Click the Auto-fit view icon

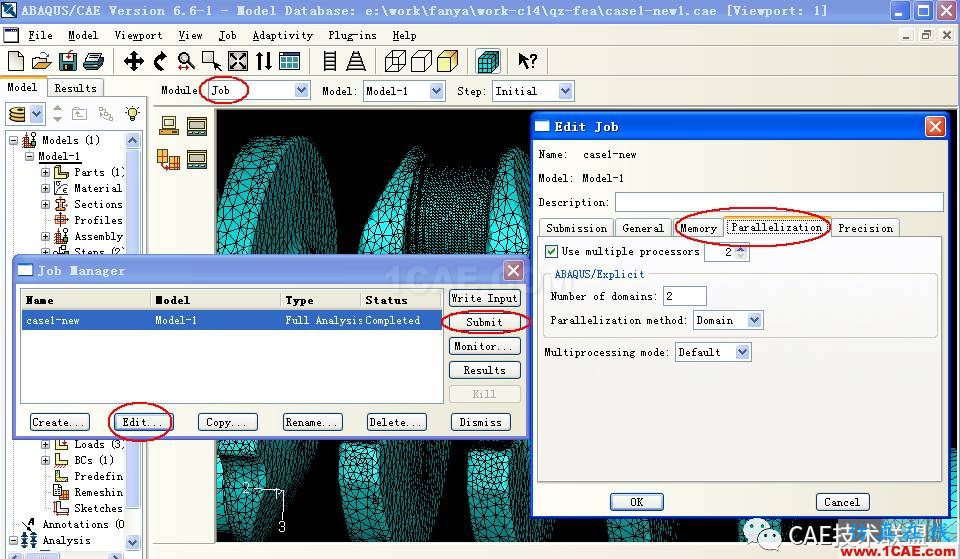click(238, 61)
